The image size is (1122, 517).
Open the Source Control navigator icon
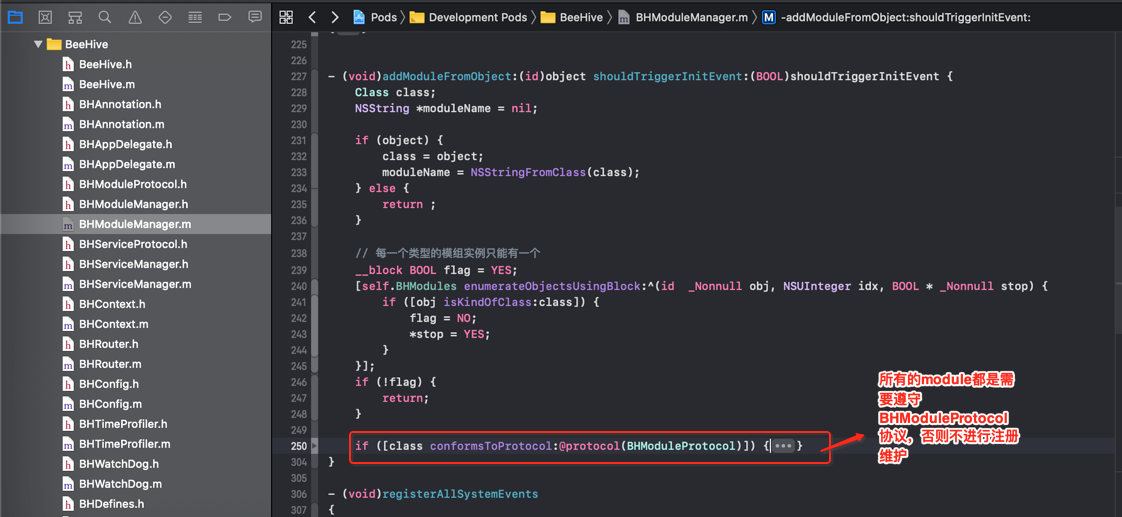[x=44, y=16]
